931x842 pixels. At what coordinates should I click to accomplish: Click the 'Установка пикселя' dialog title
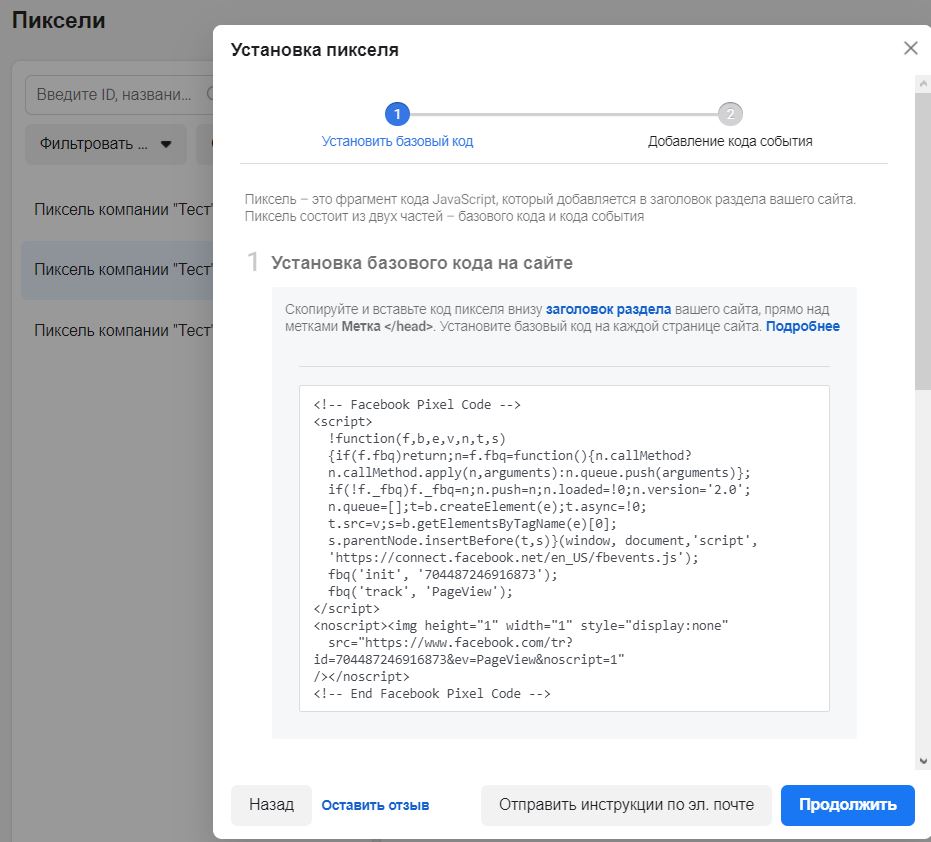coord(314,50)
